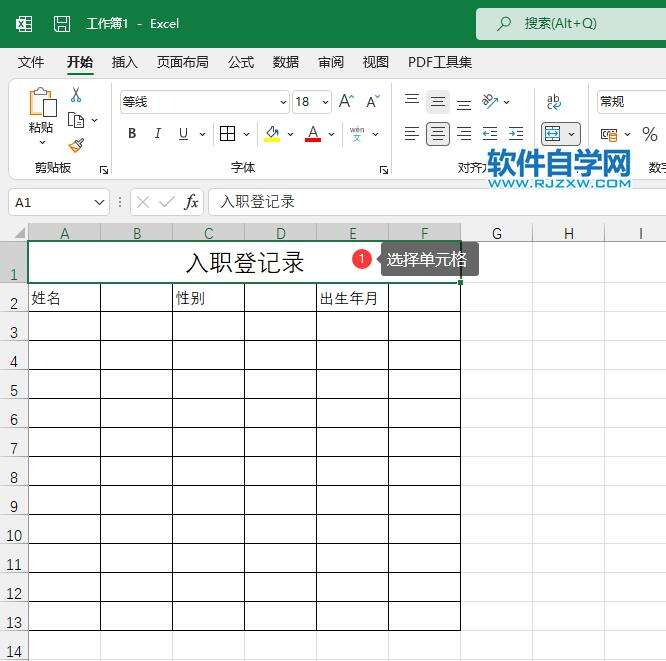Align text right
This screenshot has width=666, height=661.
pos(464,134)
